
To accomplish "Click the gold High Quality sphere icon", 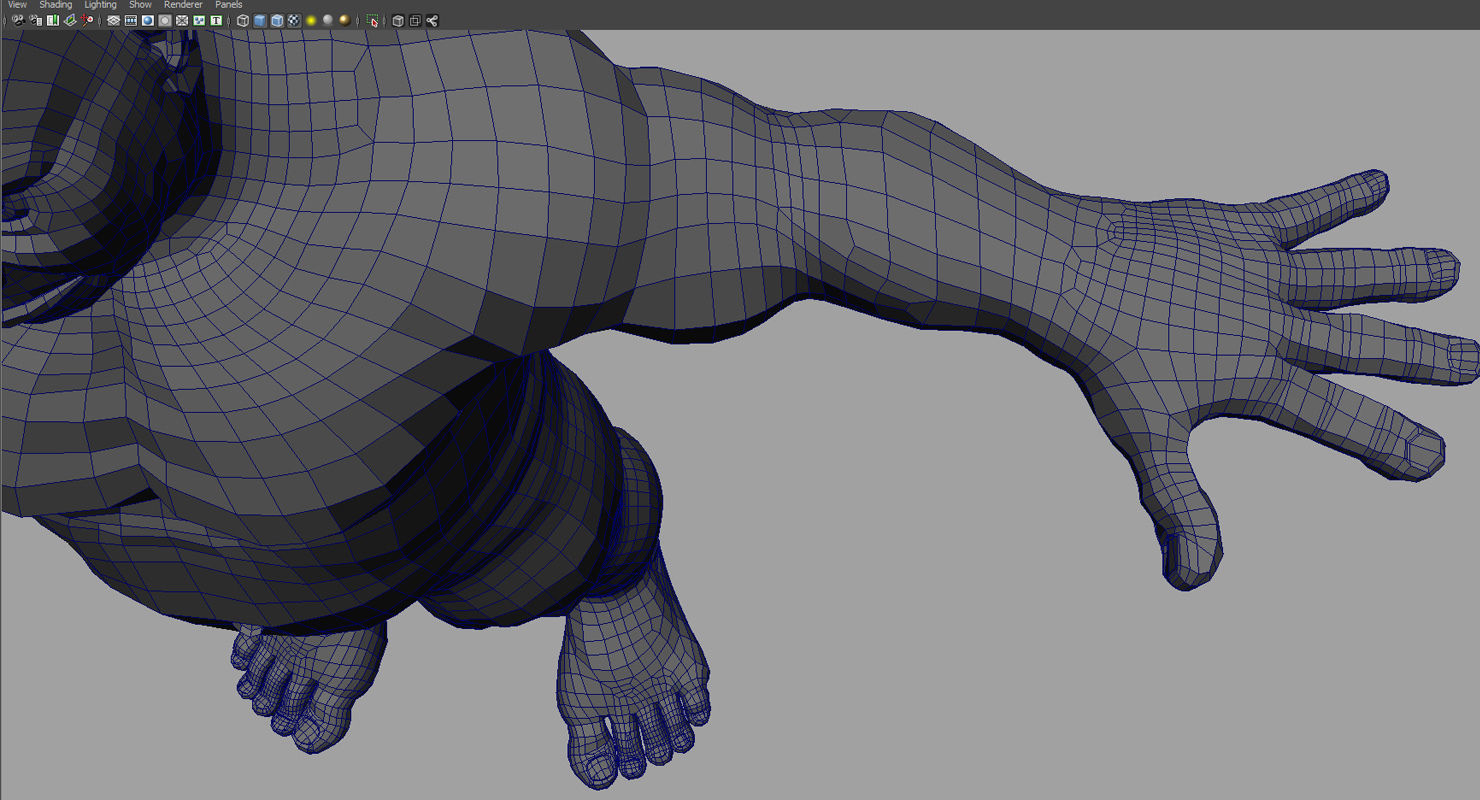I will coord(345,20).
